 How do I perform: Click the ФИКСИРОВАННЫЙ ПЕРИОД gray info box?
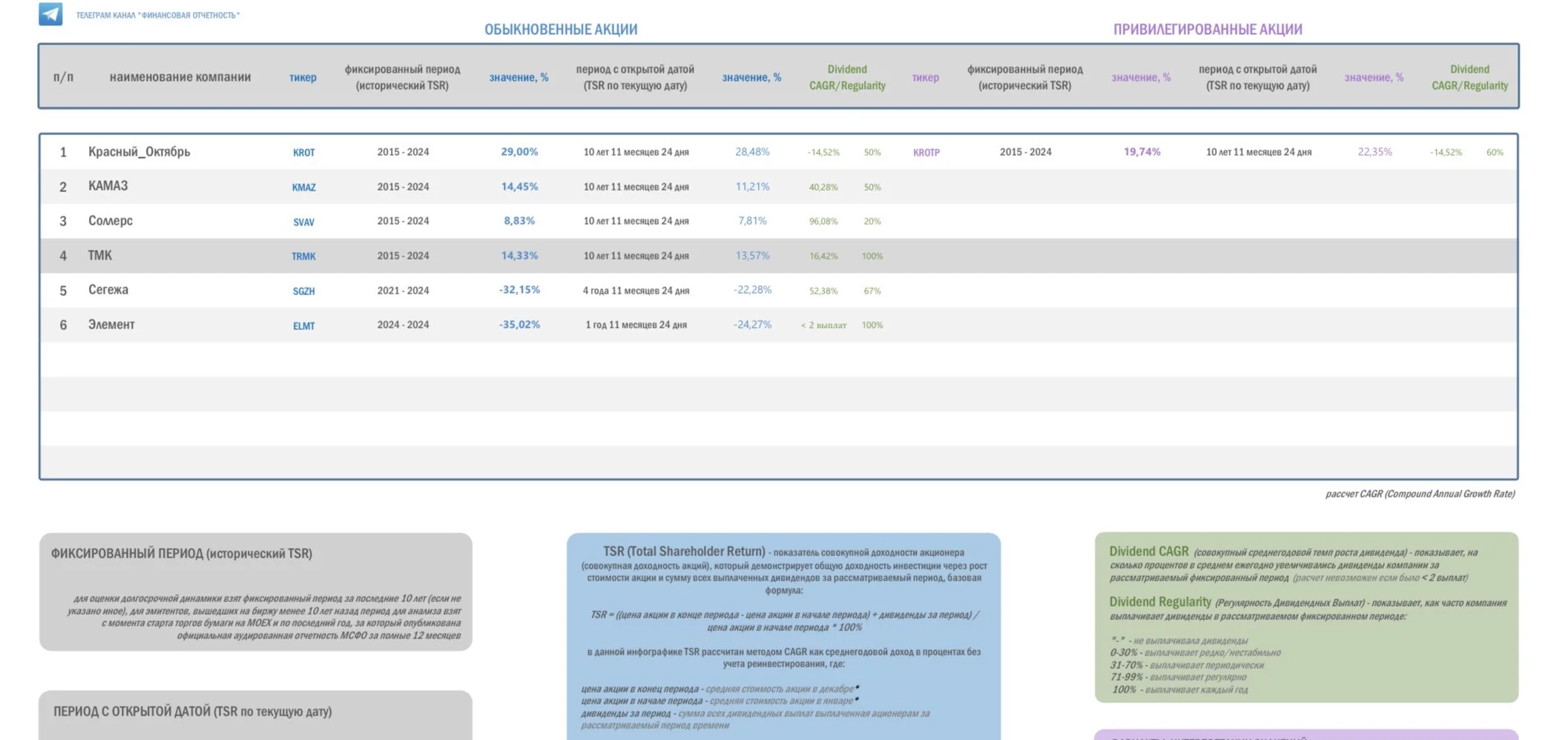(x=255, y=592)
